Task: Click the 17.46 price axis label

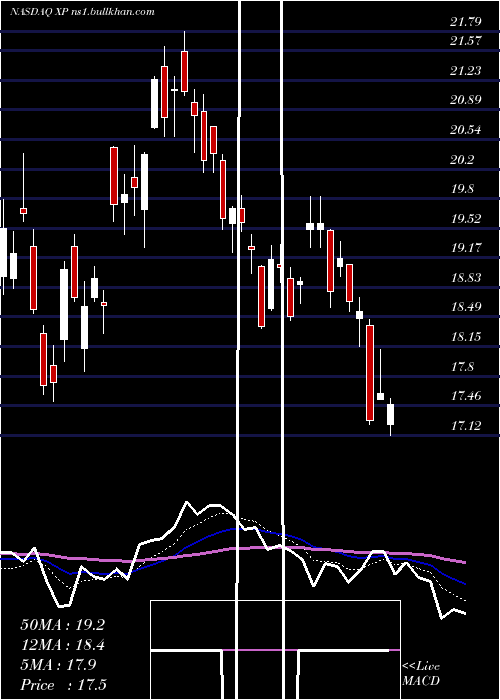Action: pyautogui.click(x=466, y=396)
